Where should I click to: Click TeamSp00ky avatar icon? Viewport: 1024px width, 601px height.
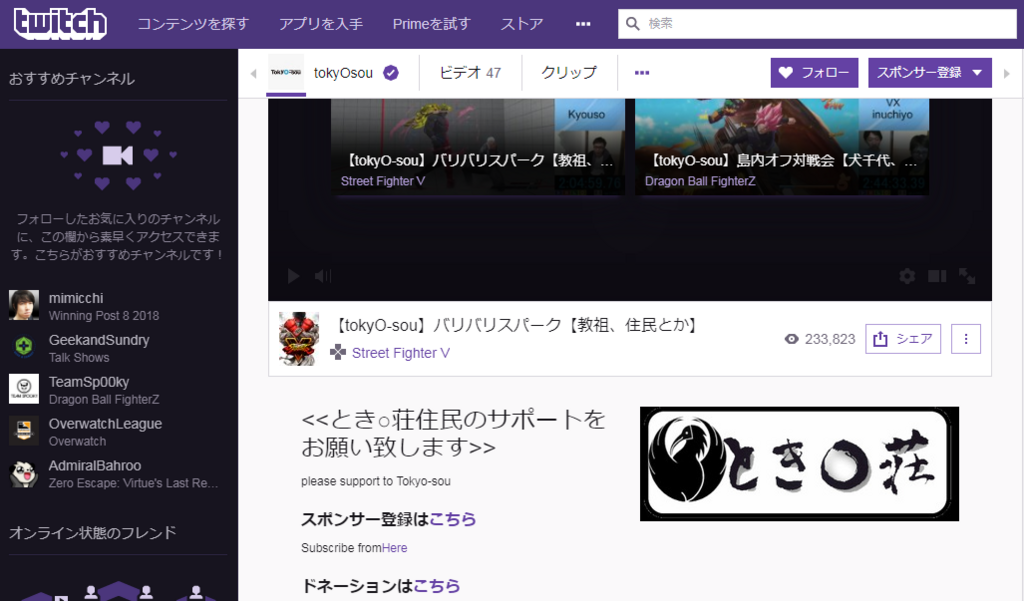point(24,389)
